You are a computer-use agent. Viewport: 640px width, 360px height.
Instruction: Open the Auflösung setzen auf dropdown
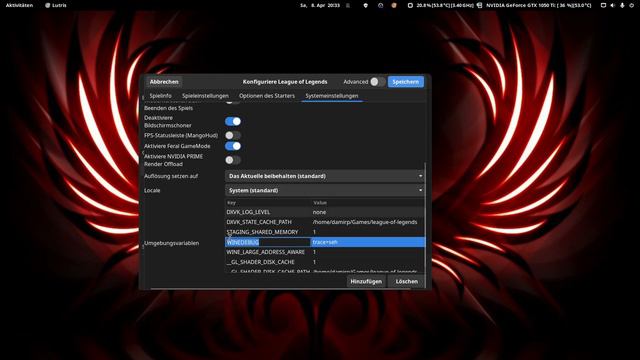tap(325, 176)
